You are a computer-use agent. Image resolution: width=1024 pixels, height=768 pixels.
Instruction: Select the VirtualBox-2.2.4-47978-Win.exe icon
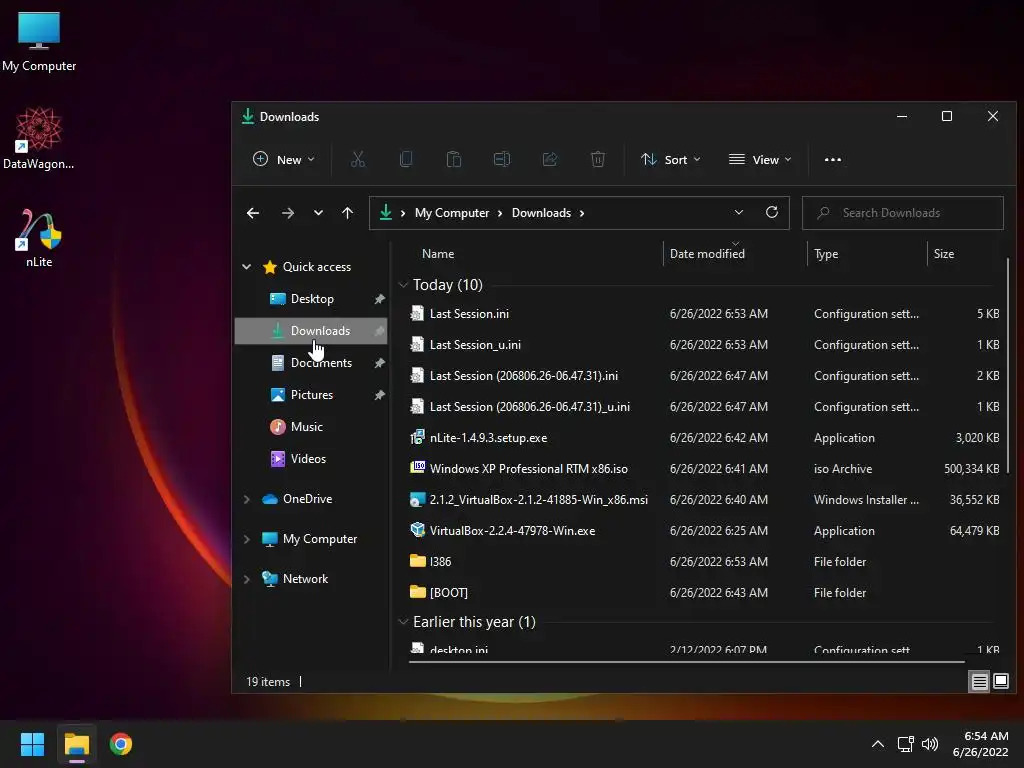[417, 530]
